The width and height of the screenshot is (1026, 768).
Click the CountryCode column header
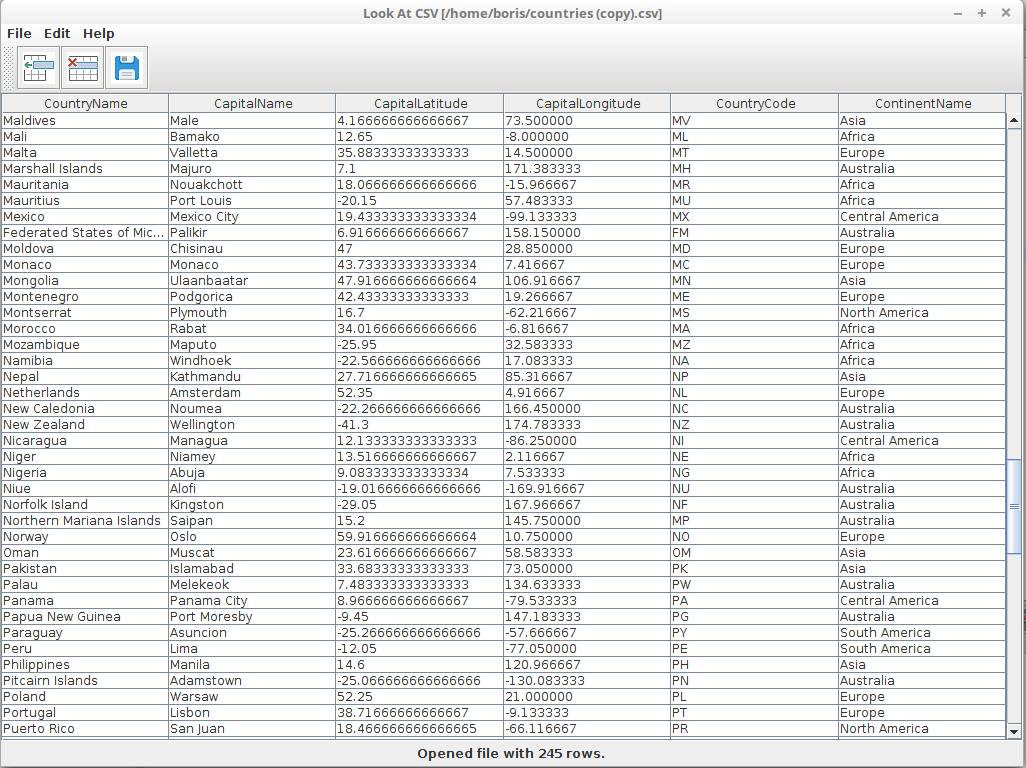[x=755, y=103]
